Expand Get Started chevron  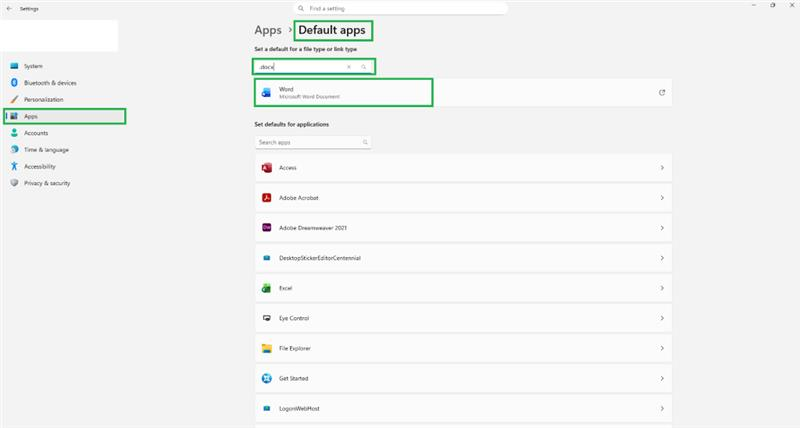[662, 379]
